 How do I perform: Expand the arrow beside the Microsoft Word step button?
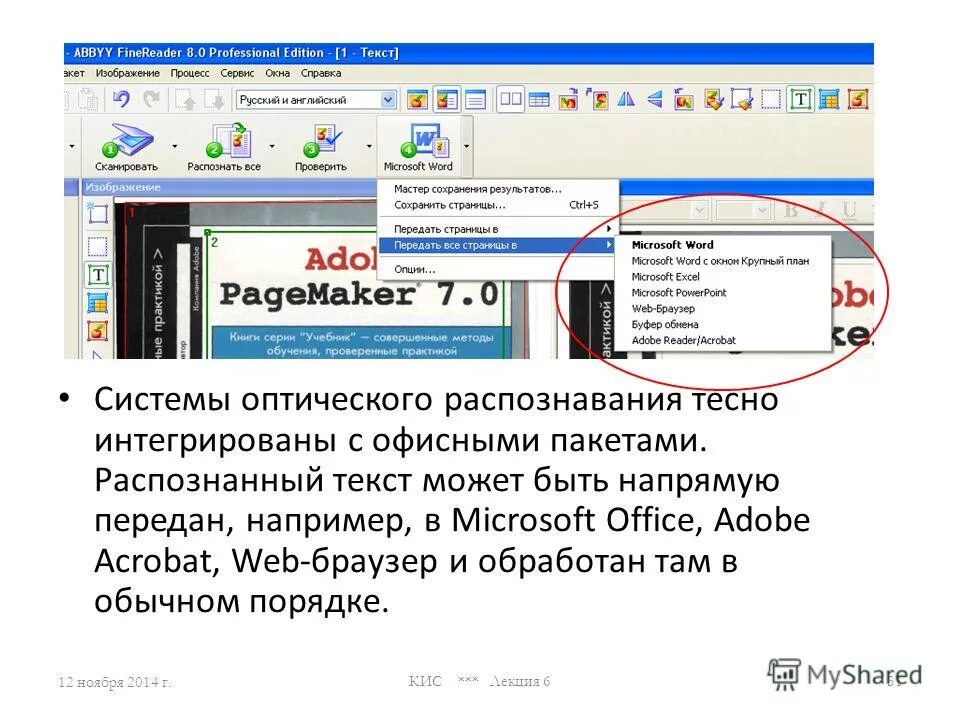pos(467,146)
